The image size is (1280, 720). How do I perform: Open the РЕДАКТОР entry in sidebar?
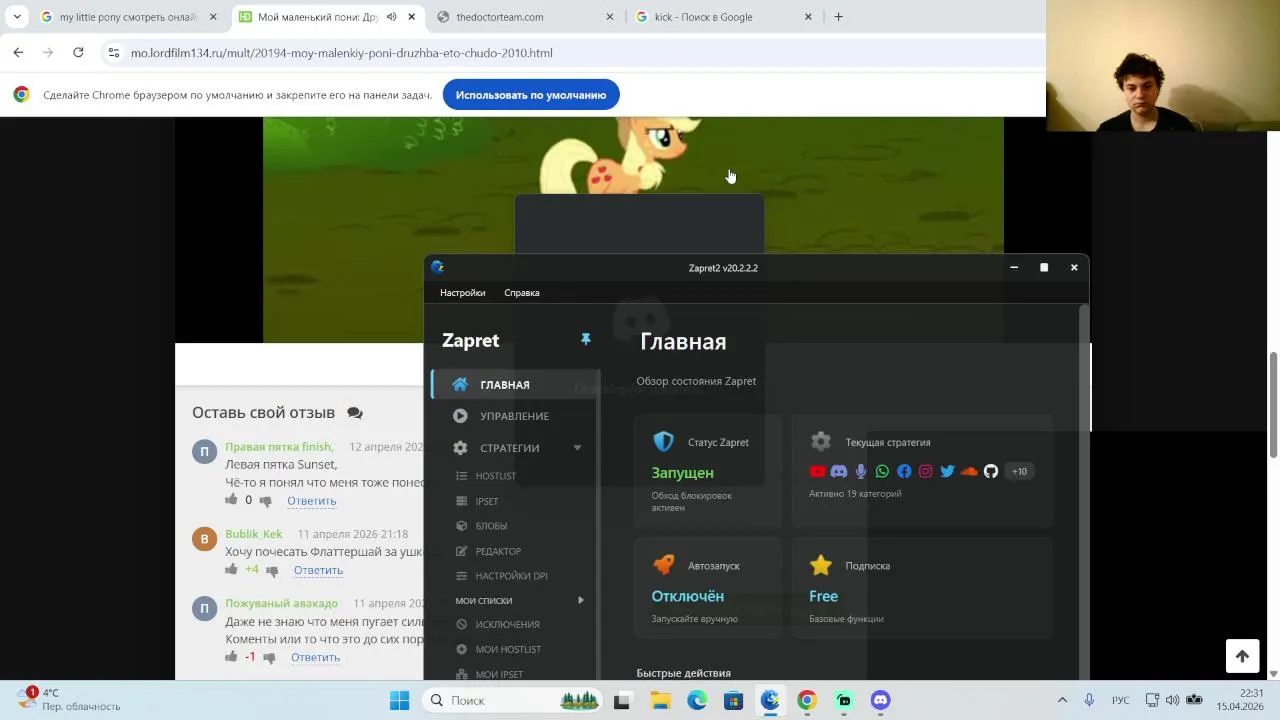498,551
